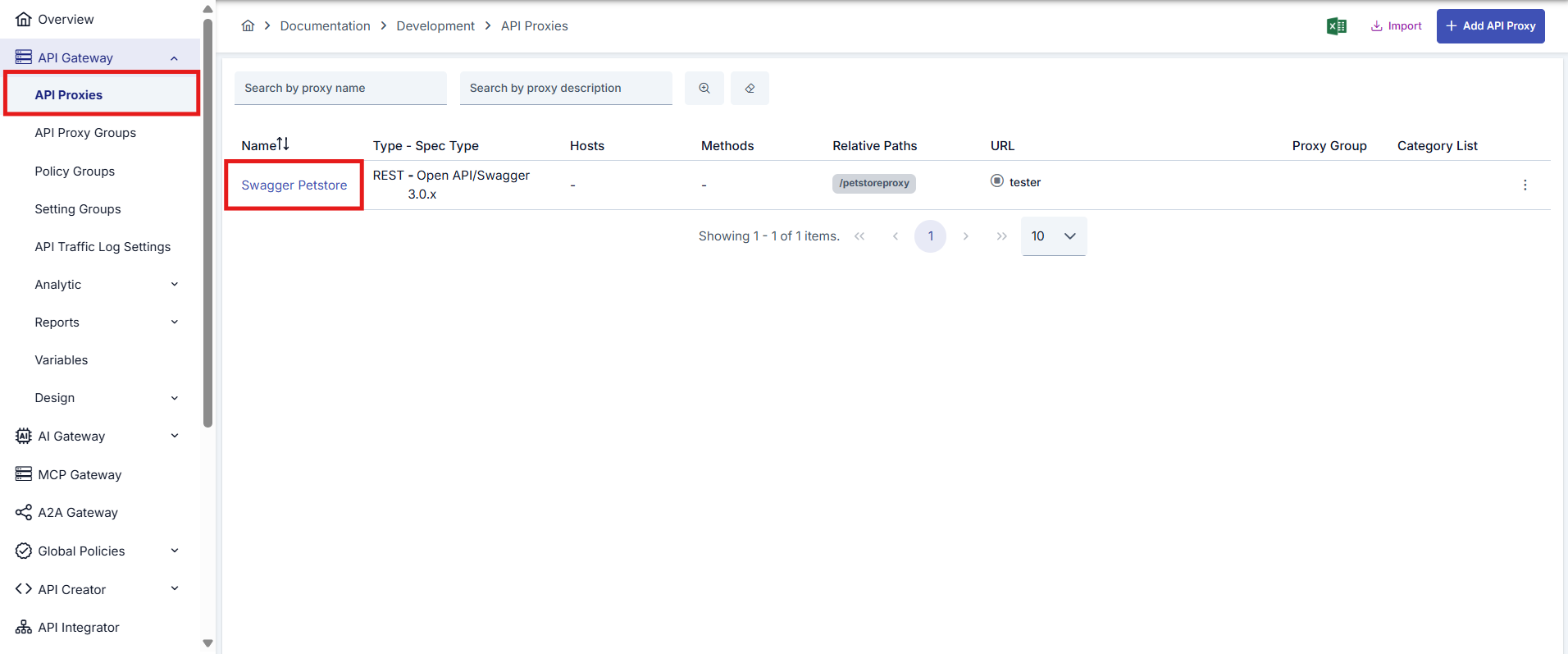The height and width of the screenshot is (654, 1568).
Task: Open API Proxy Groups
Action: [x=85, y=133]
